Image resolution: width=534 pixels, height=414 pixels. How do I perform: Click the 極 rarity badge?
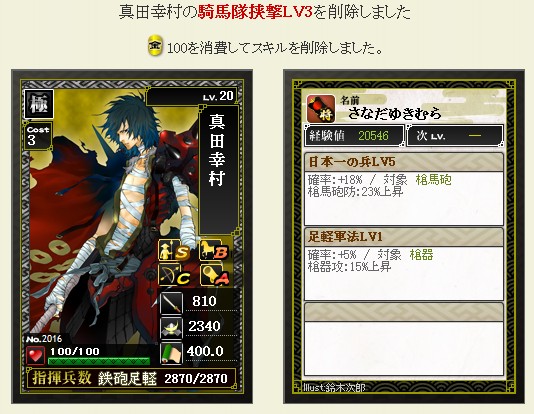(x=38, y=104)
